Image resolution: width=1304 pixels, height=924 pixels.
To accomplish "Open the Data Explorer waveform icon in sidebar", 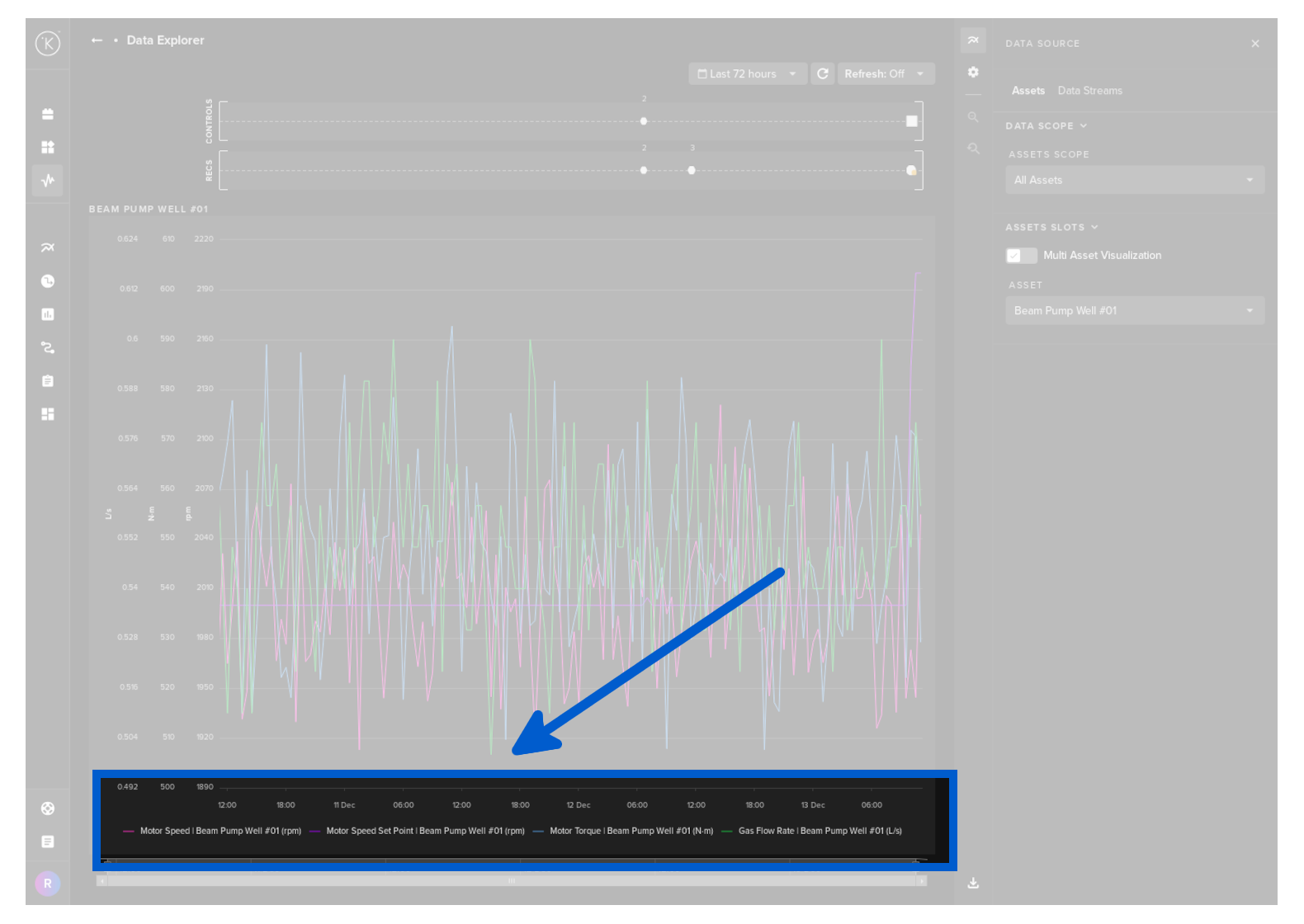I will point(48,180).
